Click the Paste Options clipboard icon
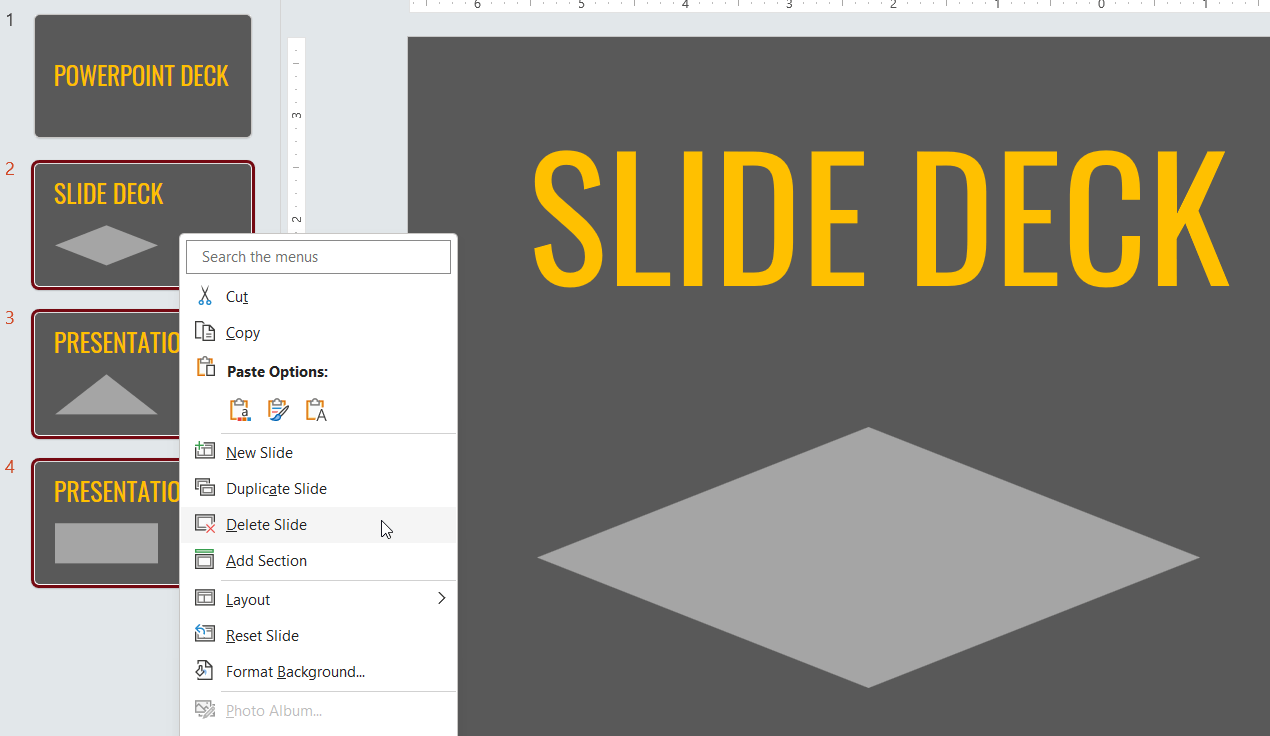The image size is (1270, 736). point(204,369)
